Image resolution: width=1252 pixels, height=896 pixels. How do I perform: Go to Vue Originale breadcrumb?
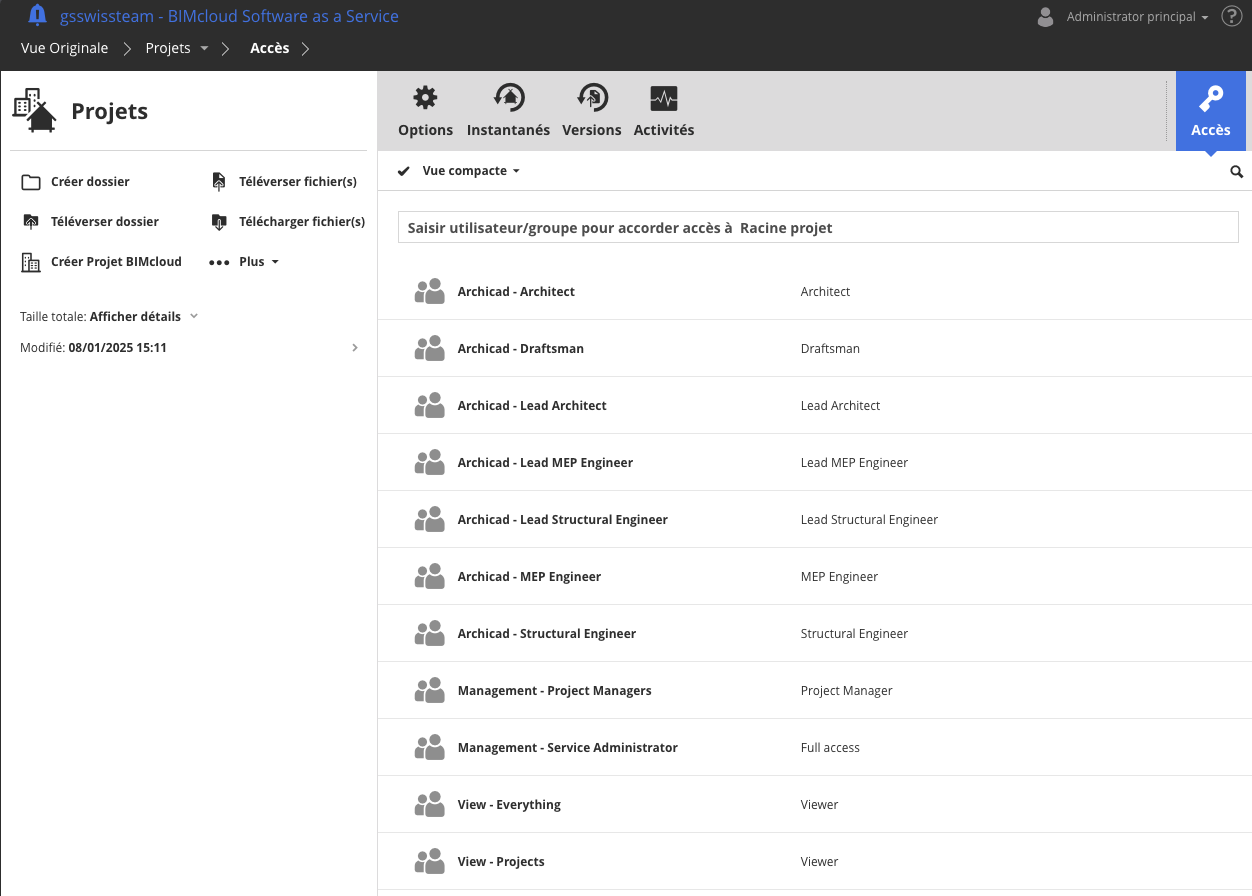(64, 48)
